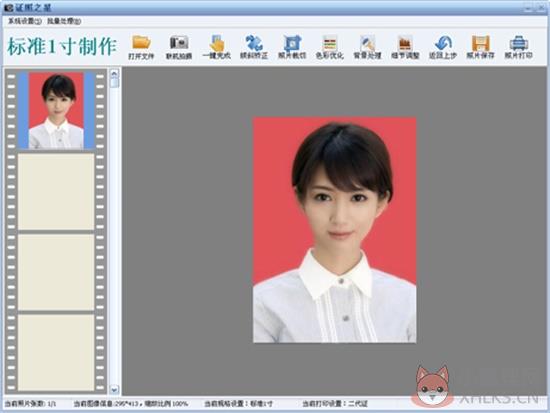The image size is (550, 413).
Task: Open the background processing tool
Action: pos(367,43)
